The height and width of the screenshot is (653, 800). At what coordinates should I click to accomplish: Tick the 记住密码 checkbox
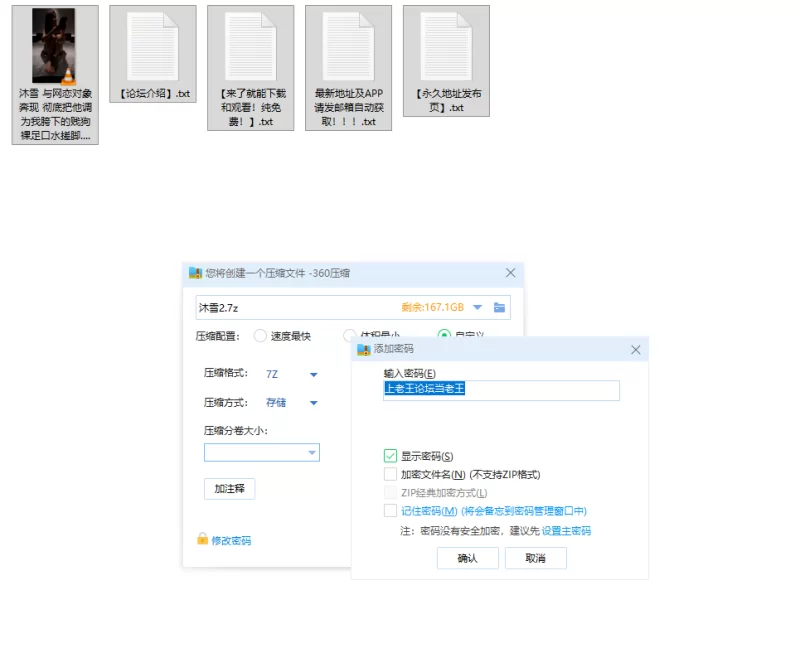(x=391, y=511)
